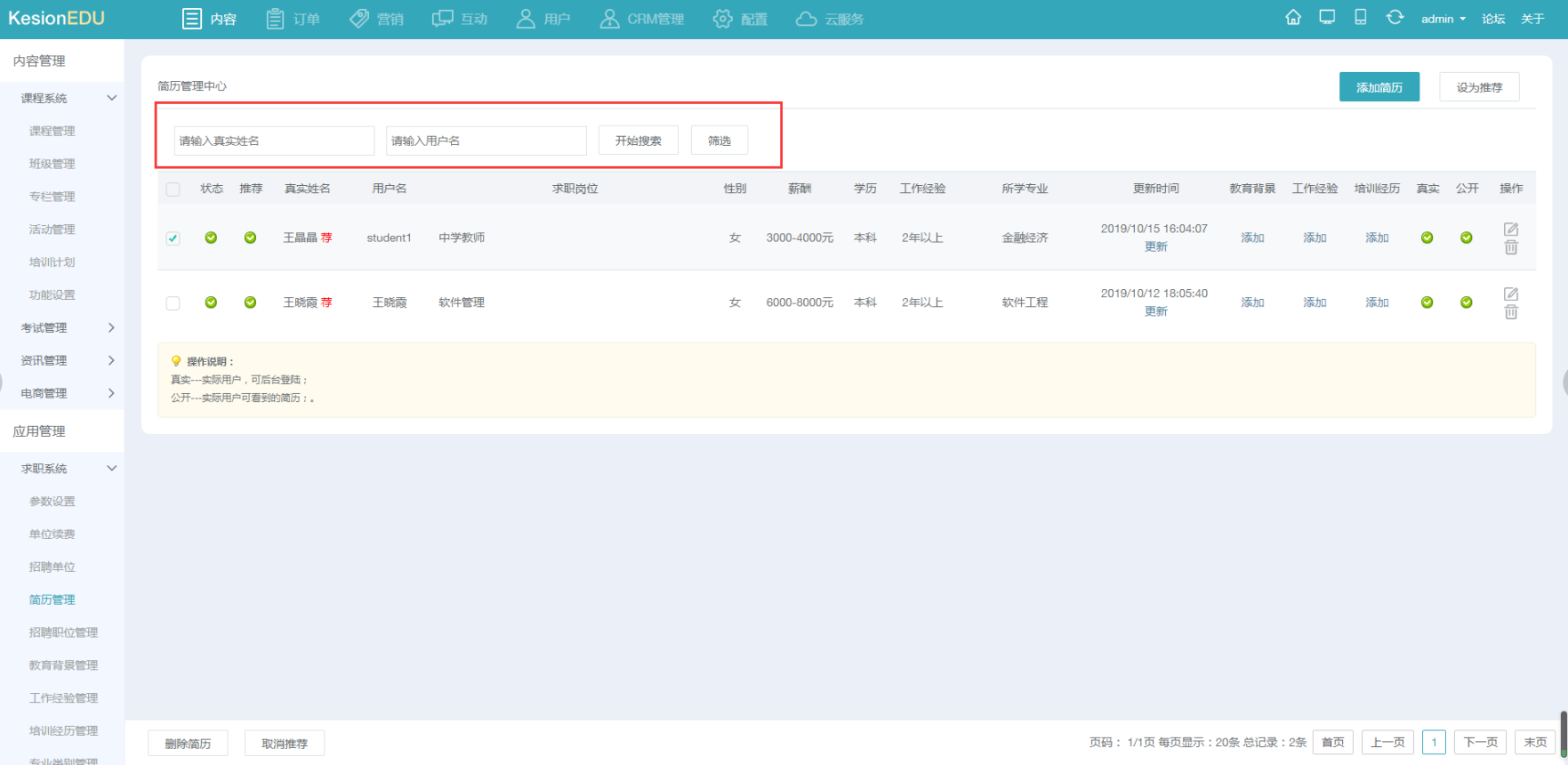Click the 设为推荐 button

(x=1479, y=87)
